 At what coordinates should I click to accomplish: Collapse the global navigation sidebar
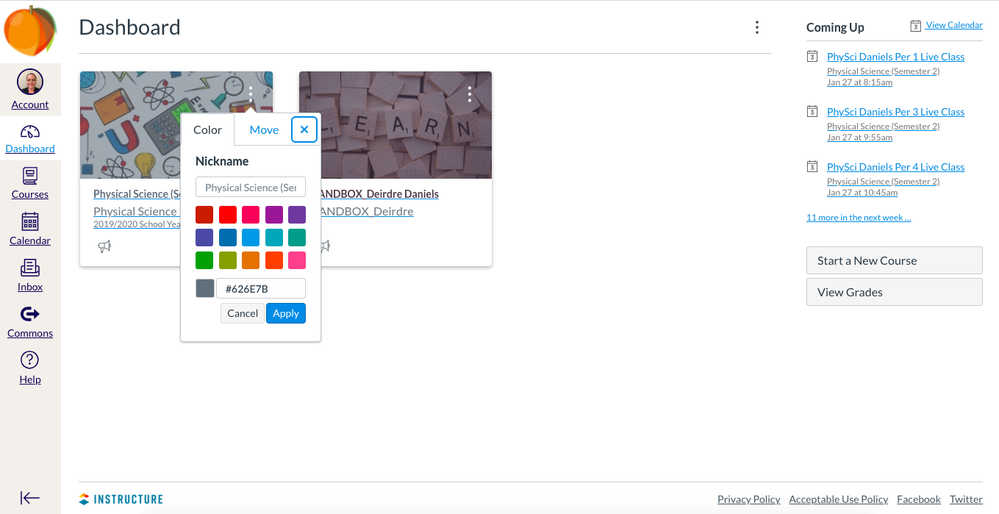pos(30,497)
